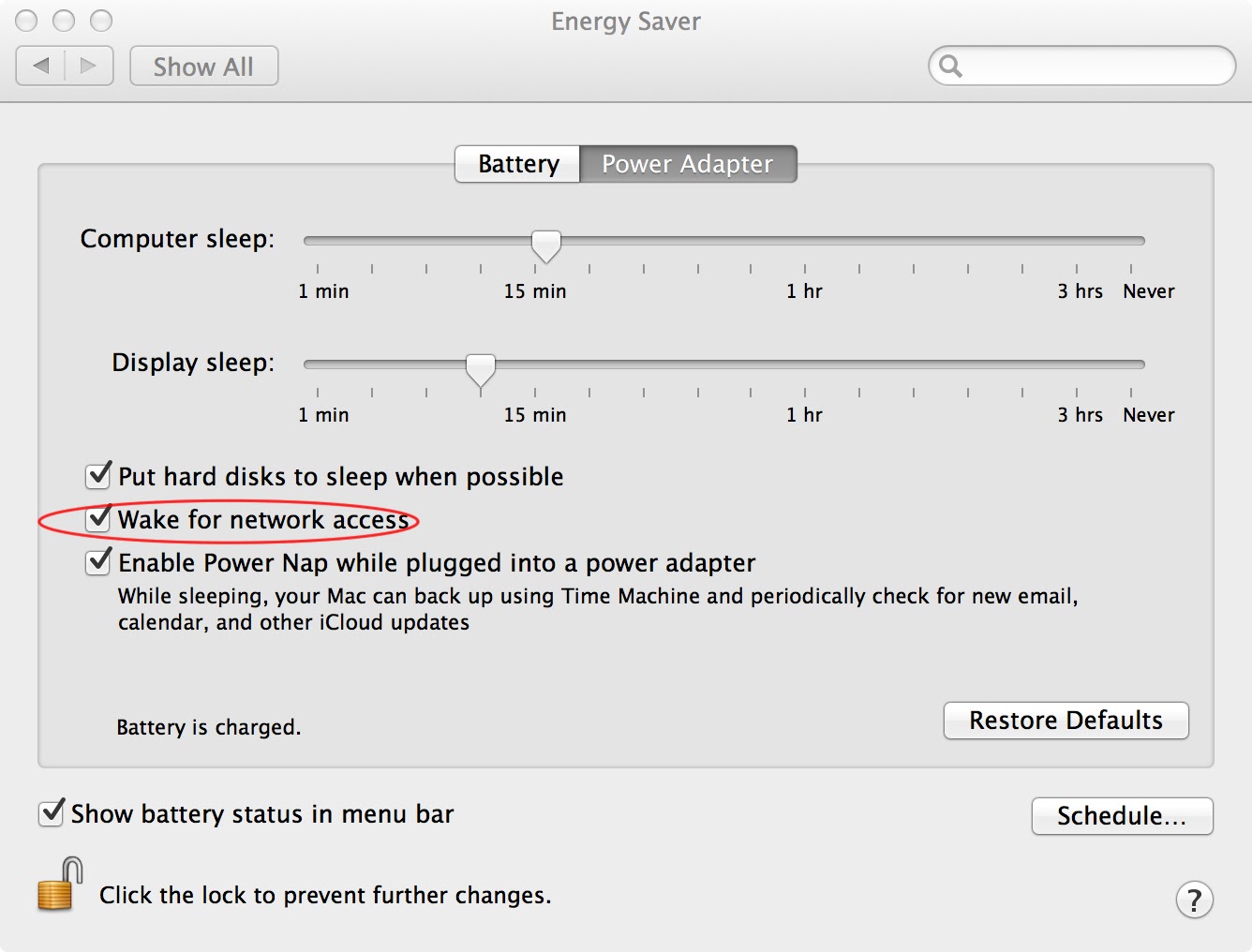
Task: Uncheck Put hard disks to sleep when possible
Action: click(97, 476)
